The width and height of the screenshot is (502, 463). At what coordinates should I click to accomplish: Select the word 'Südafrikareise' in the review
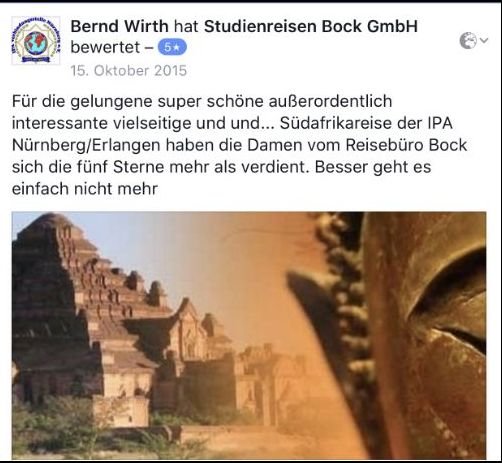click(x=335, y=123)
